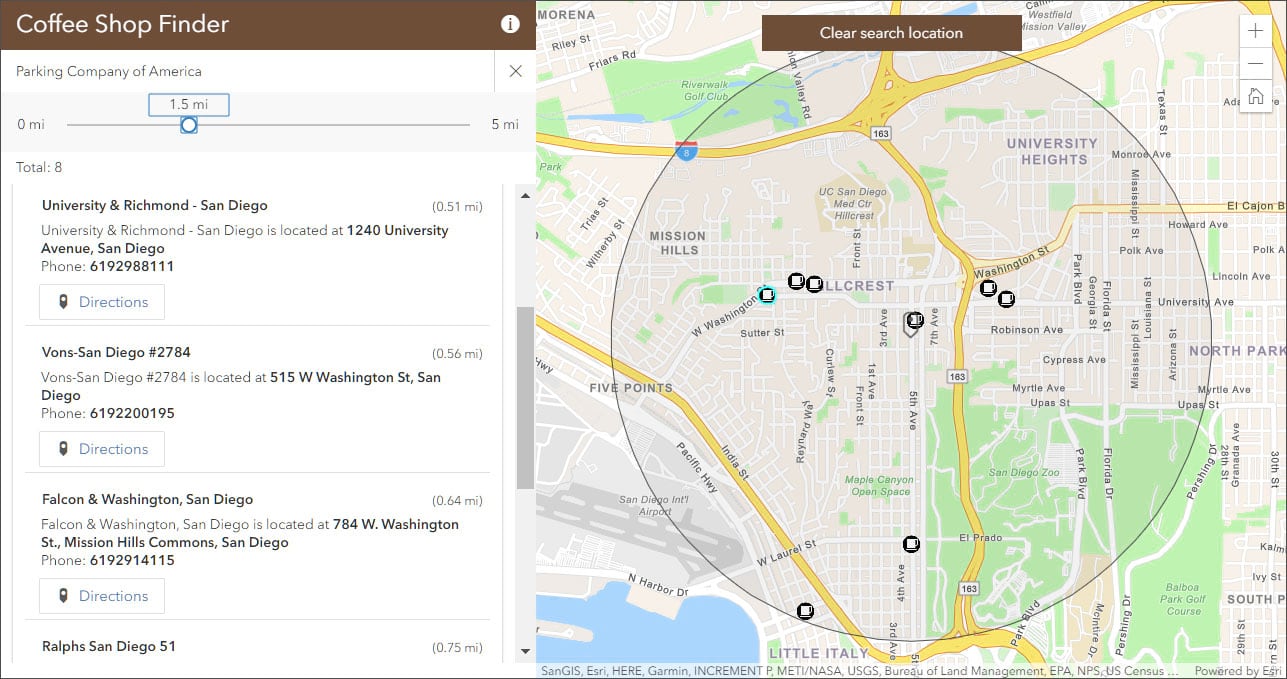Focus the Parking Company of America search field
The height and width of the screenshot is (679, 1287).
(248, 71)
